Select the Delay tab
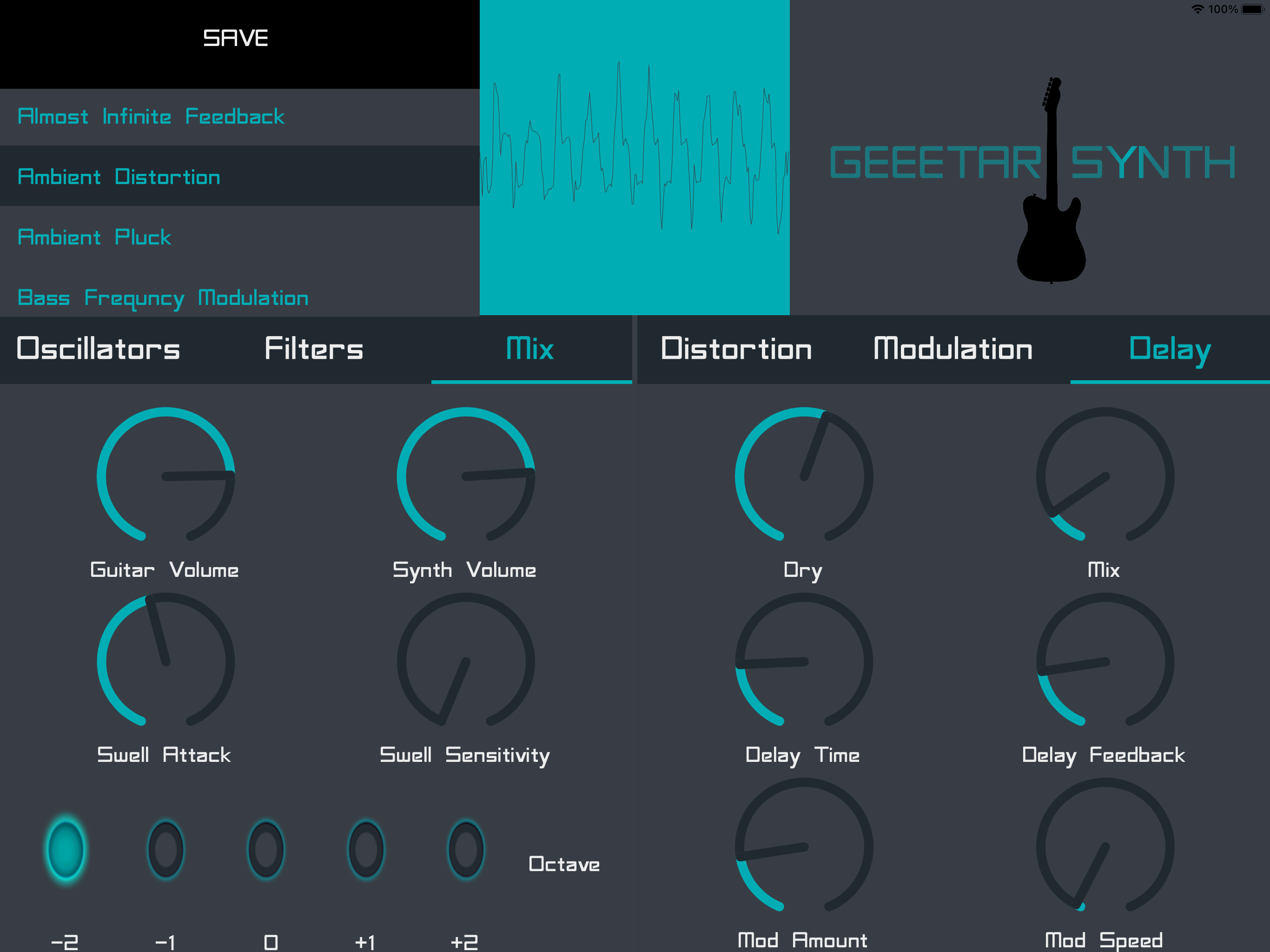The width and height of the screenshot is (1270, 952). coord(1170,349)
